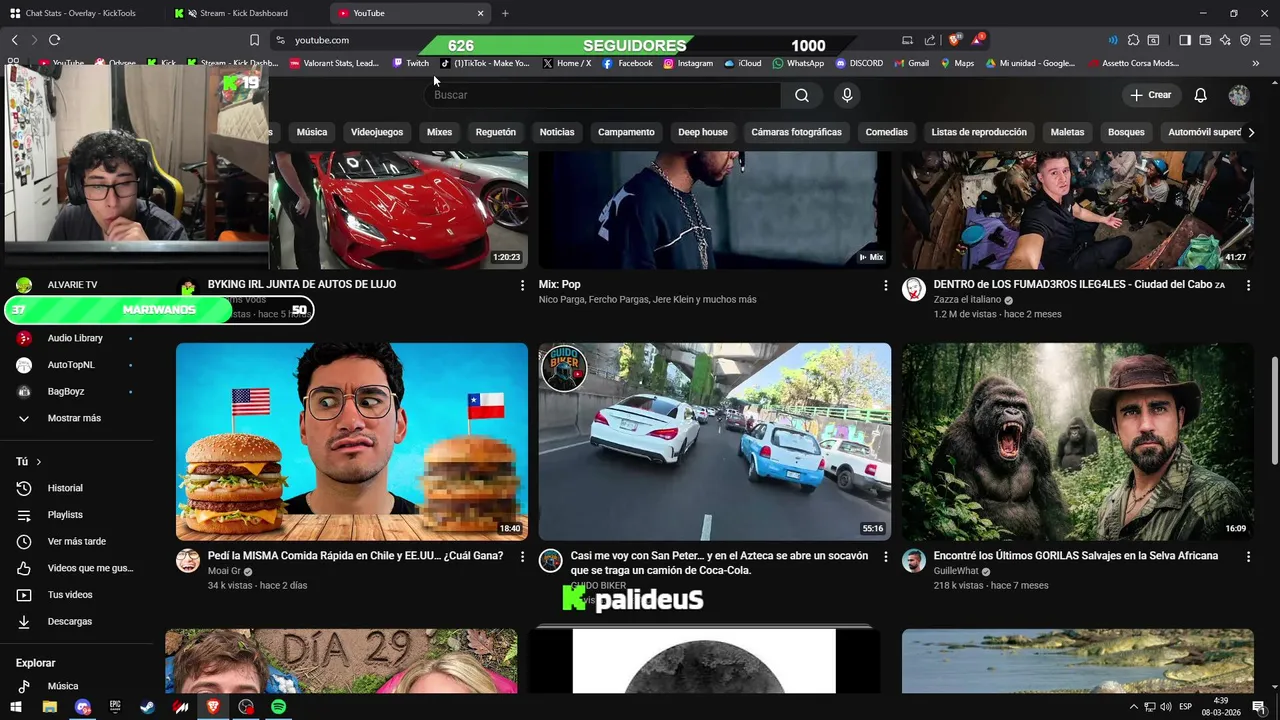
Task: Open a new browser tab
Action: [505, 13]
